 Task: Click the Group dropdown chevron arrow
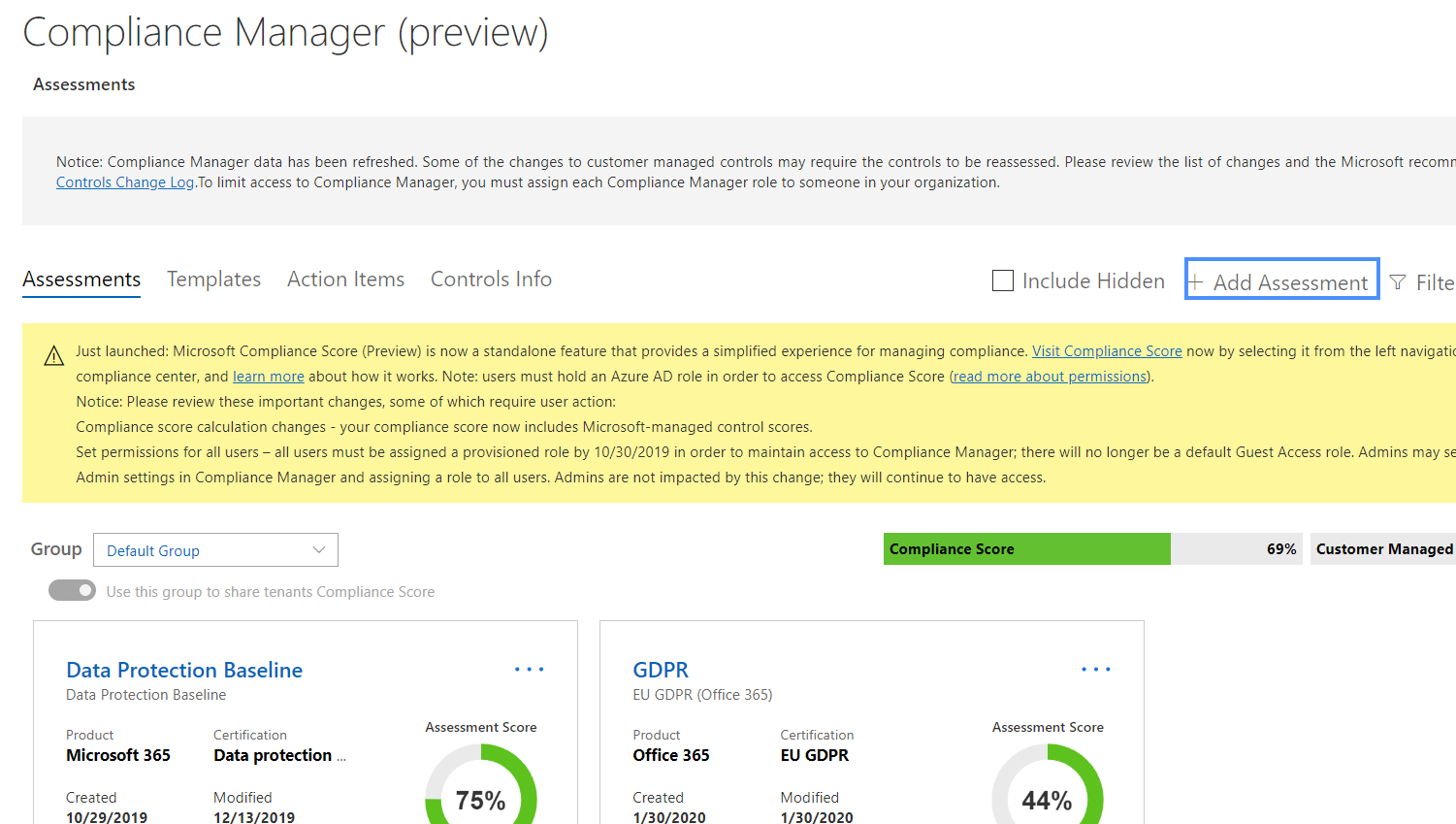coord(318,550)
